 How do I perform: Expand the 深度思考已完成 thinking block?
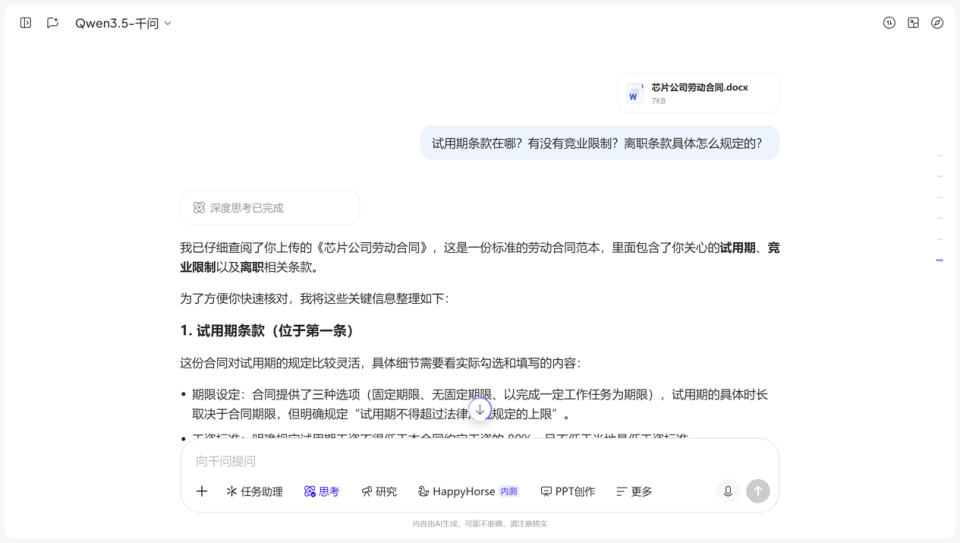pos(269,208)
